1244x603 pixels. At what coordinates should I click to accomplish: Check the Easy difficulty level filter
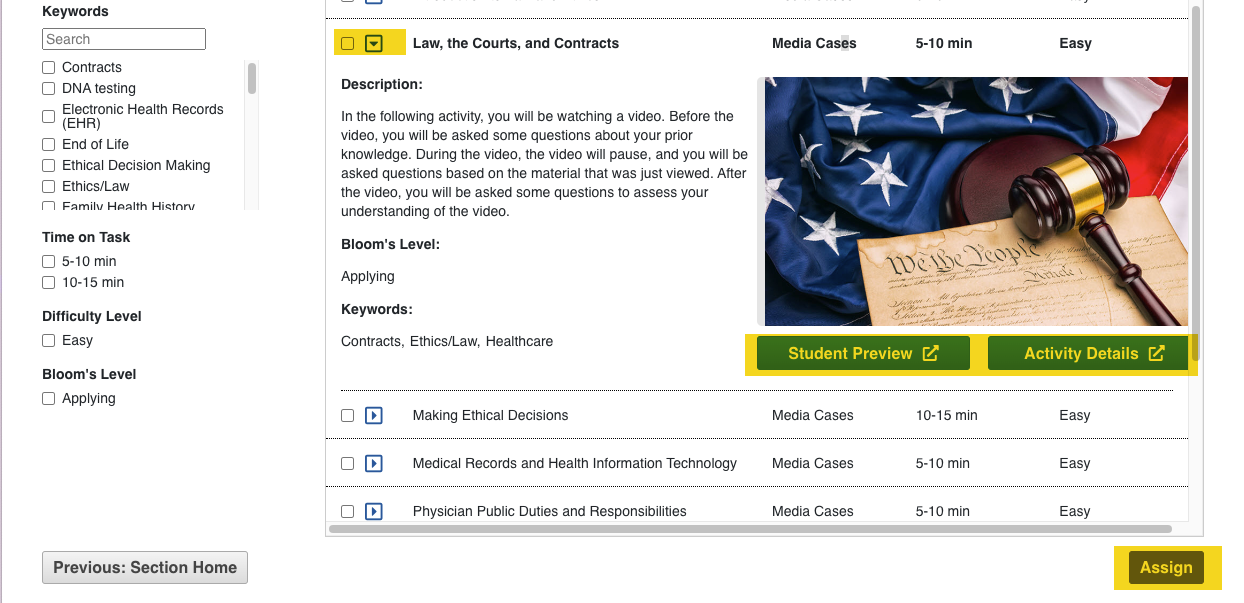(49, 341)
